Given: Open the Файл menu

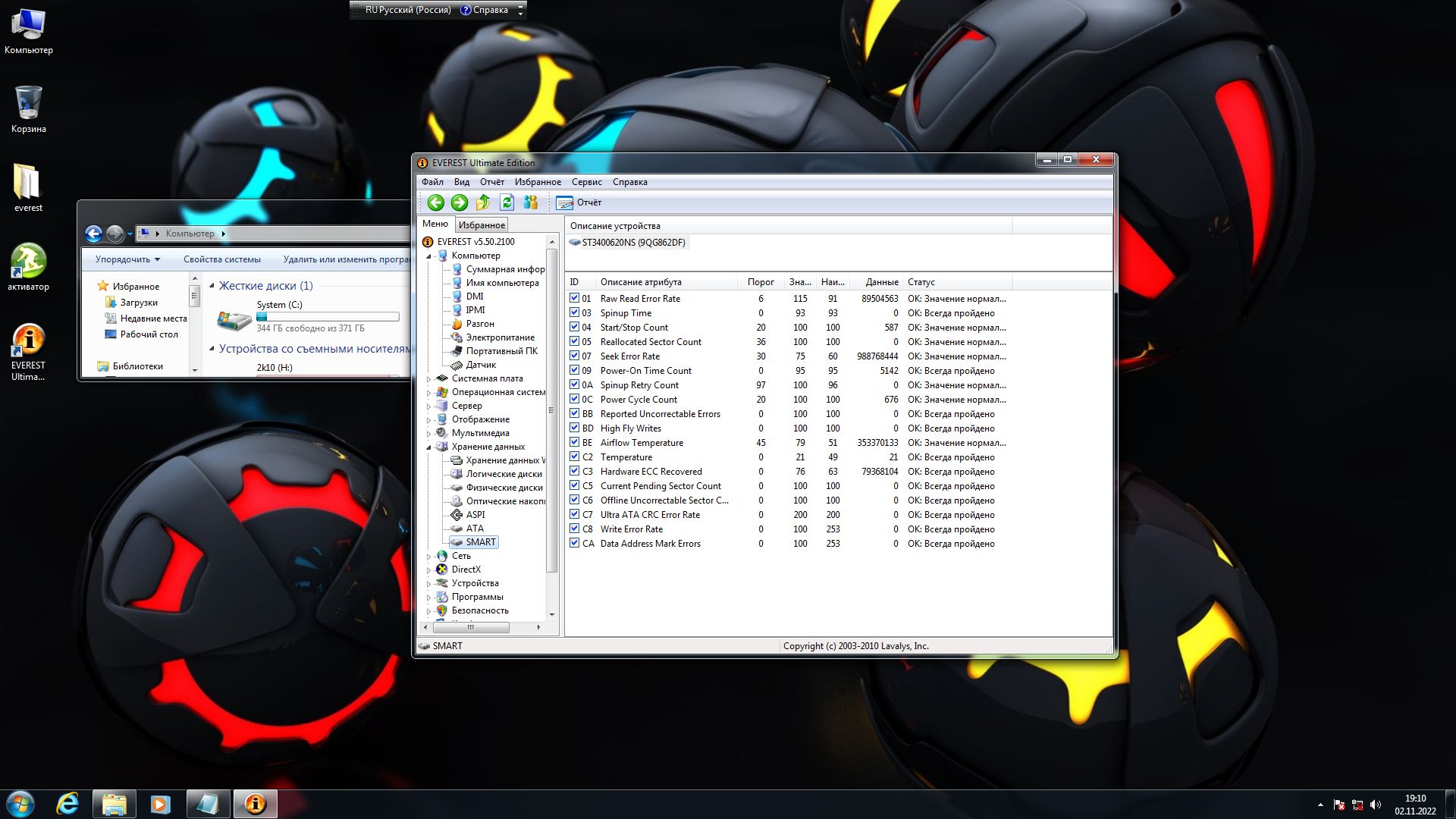Looking at the screenshot, I should [432, 182].
